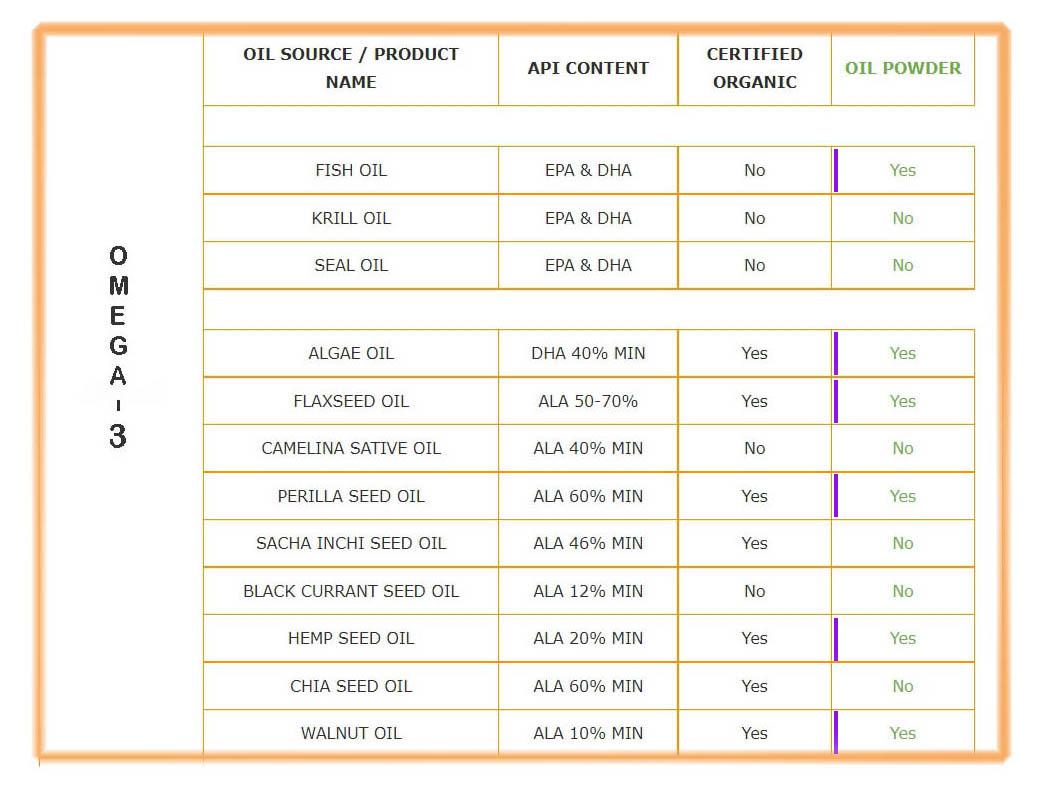The width and height of the screenshot is (1048, 792).
Task: Click the CHIA SEED OIL name
Action: 351,686
